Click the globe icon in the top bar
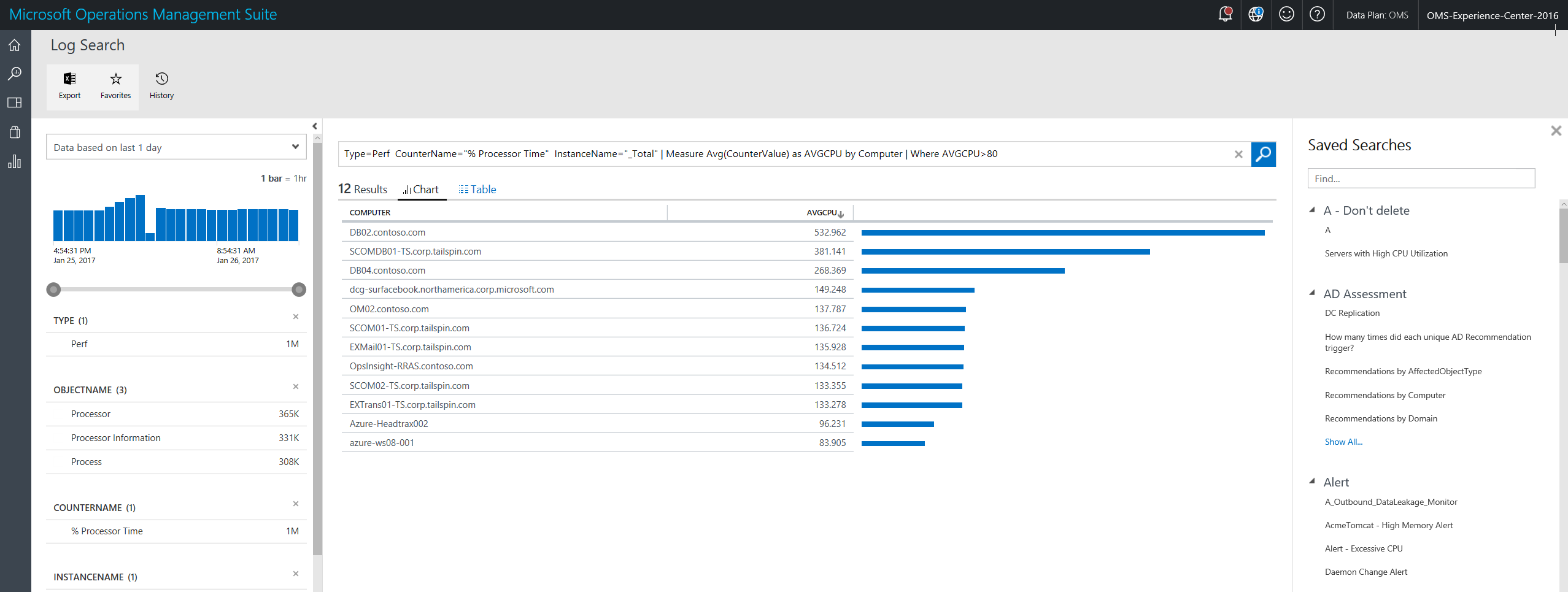 pyautogui.click(x=1256, y=14)
